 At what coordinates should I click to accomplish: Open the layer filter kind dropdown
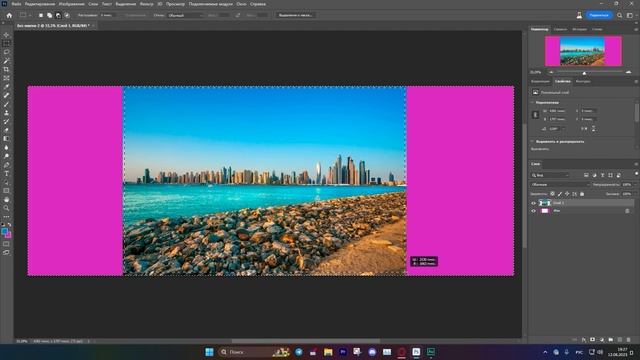coord(550,175)
